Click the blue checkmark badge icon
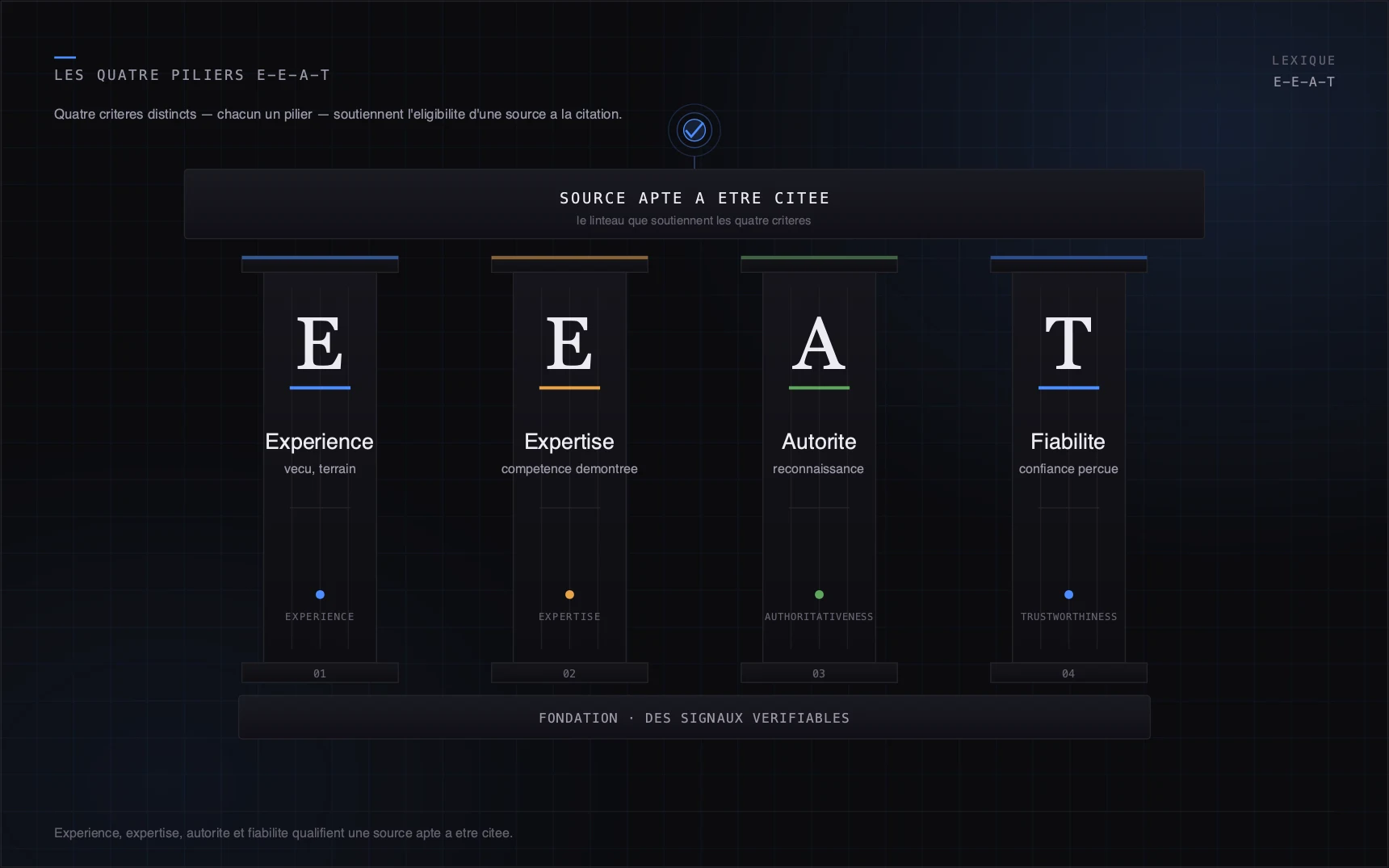 (x=694, y=130)
